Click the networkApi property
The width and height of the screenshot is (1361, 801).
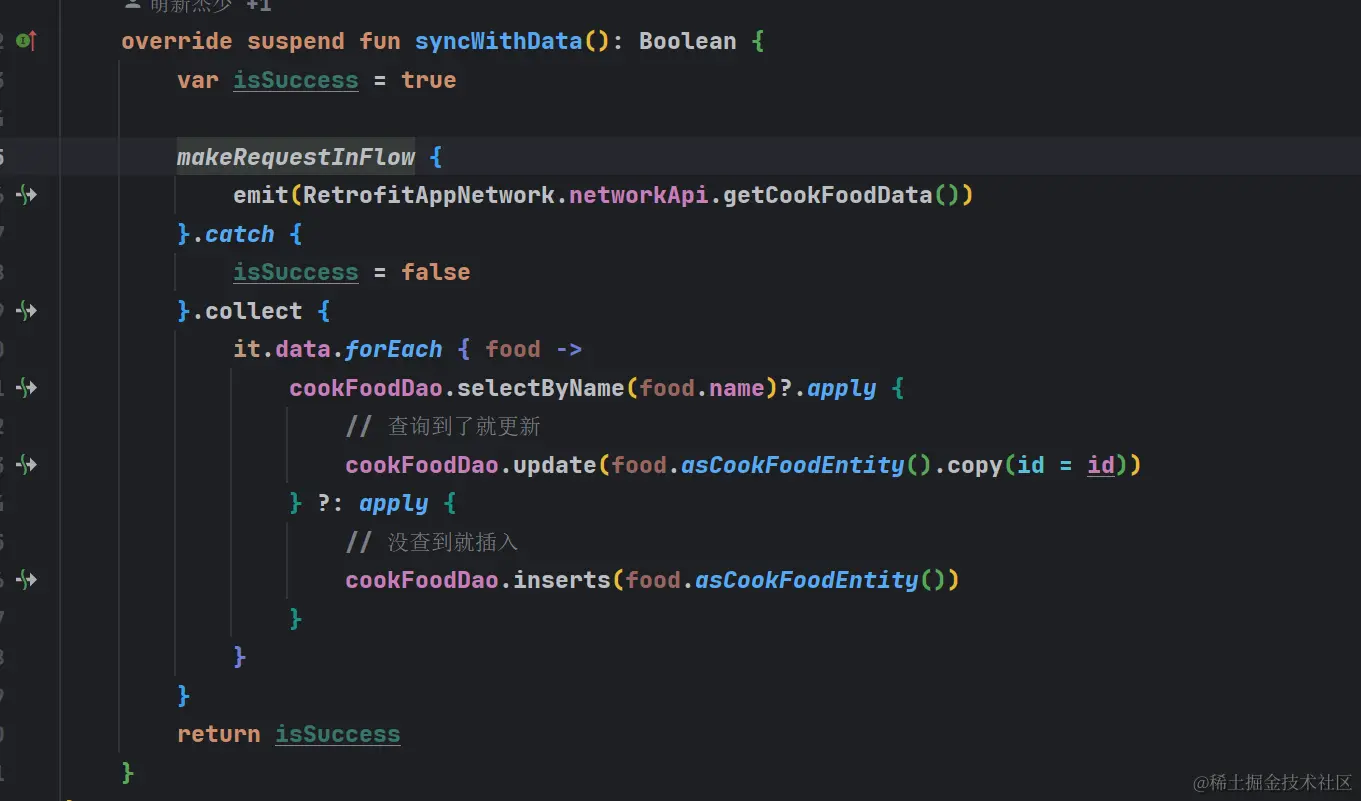(x=639, y=195)
